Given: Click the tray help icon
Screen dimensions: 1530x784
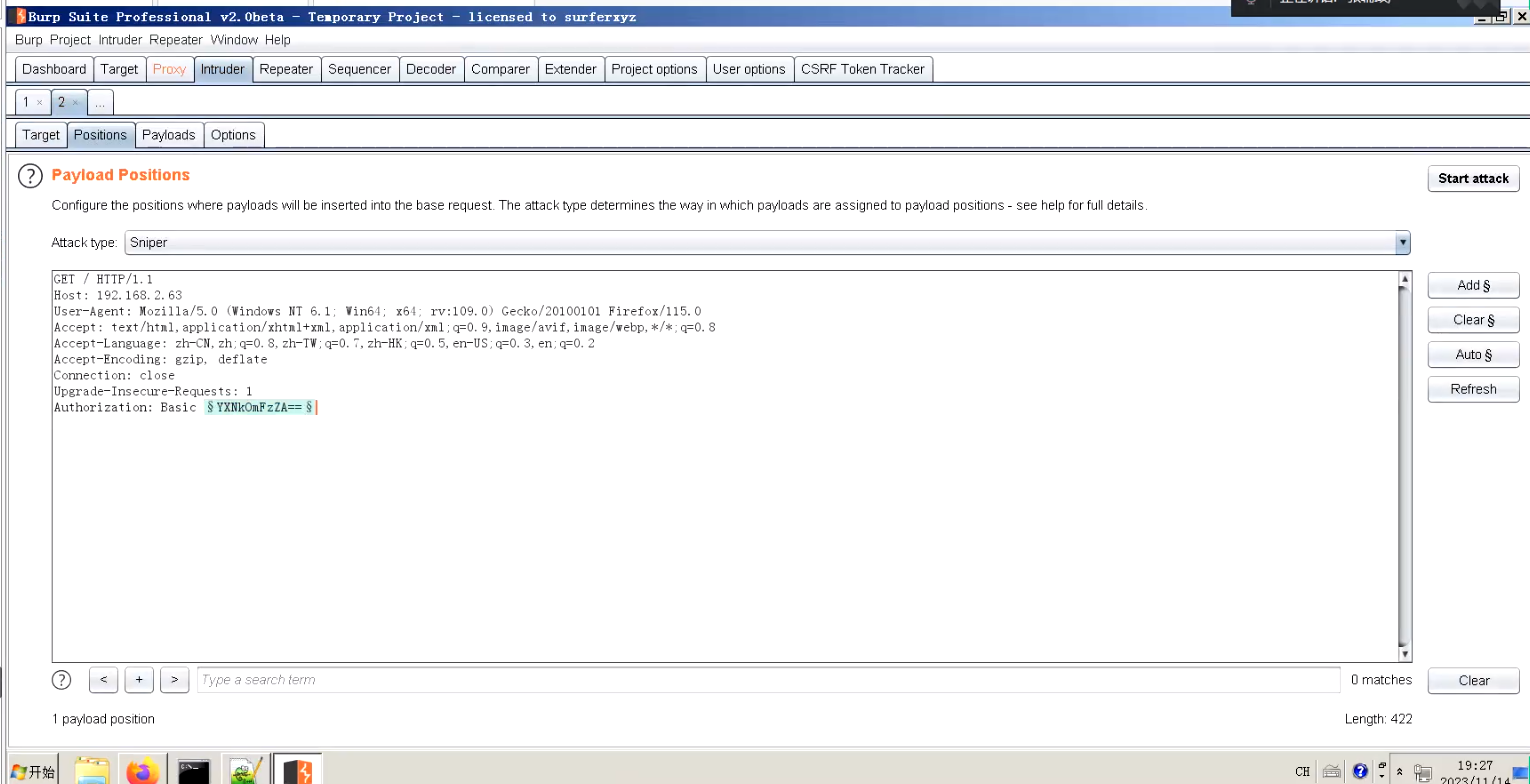Looking at the screenshot, I should tap(1360, 771).
